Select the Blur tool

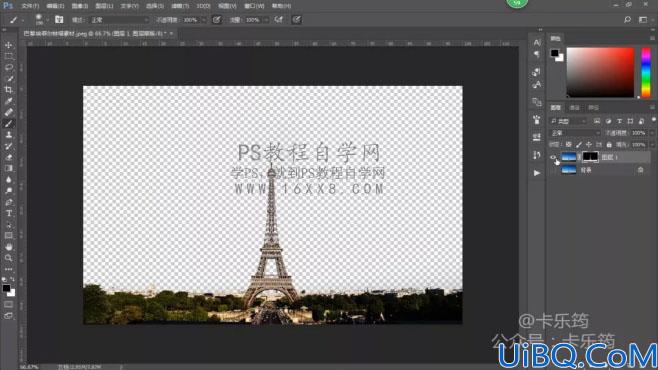pyautogui.click(x=8, y=180)
